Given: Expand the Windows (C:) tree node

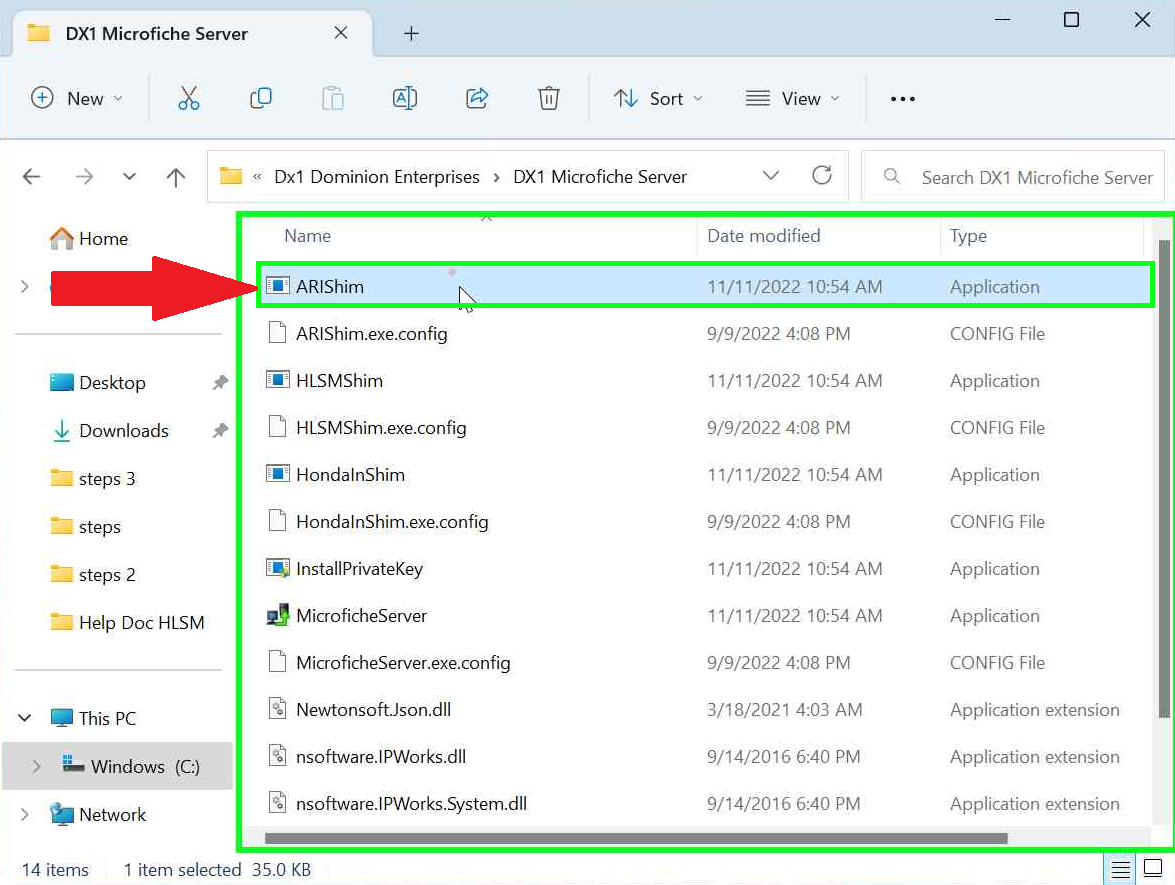Looking at the screenshot, I should (x=36, y=766).
